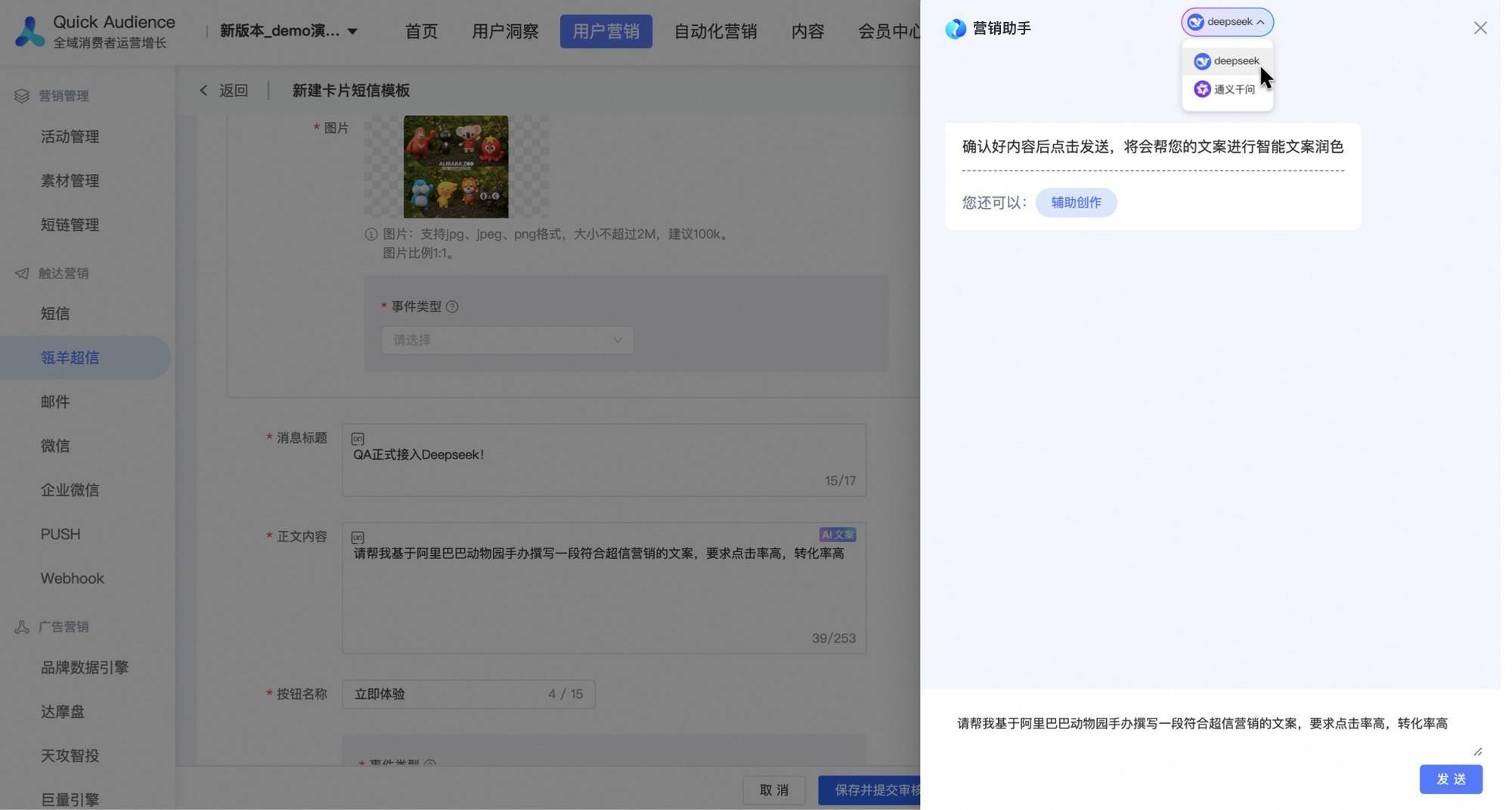This screenshot has width=1512, height=810.
Task: Click the 取消 button
Action: click(773, 790)
